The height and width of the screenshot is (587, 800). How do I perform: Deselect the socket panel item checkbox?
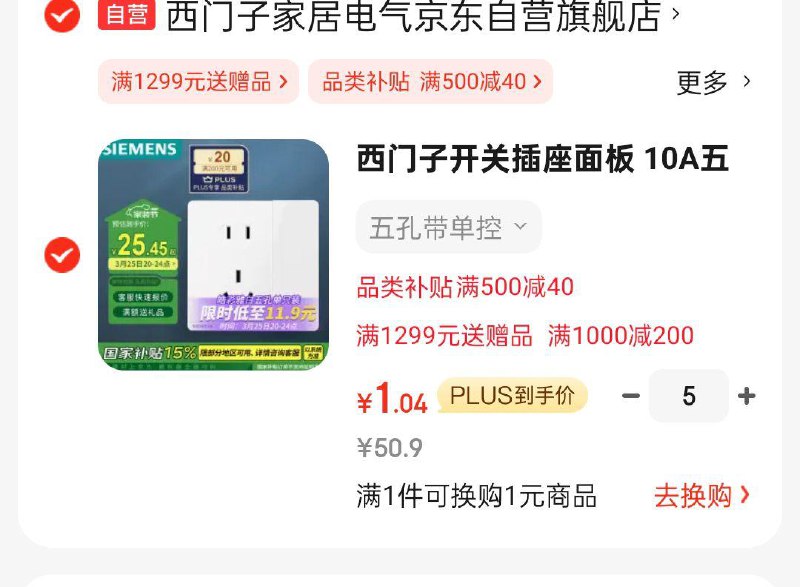(x=62, y=254)
